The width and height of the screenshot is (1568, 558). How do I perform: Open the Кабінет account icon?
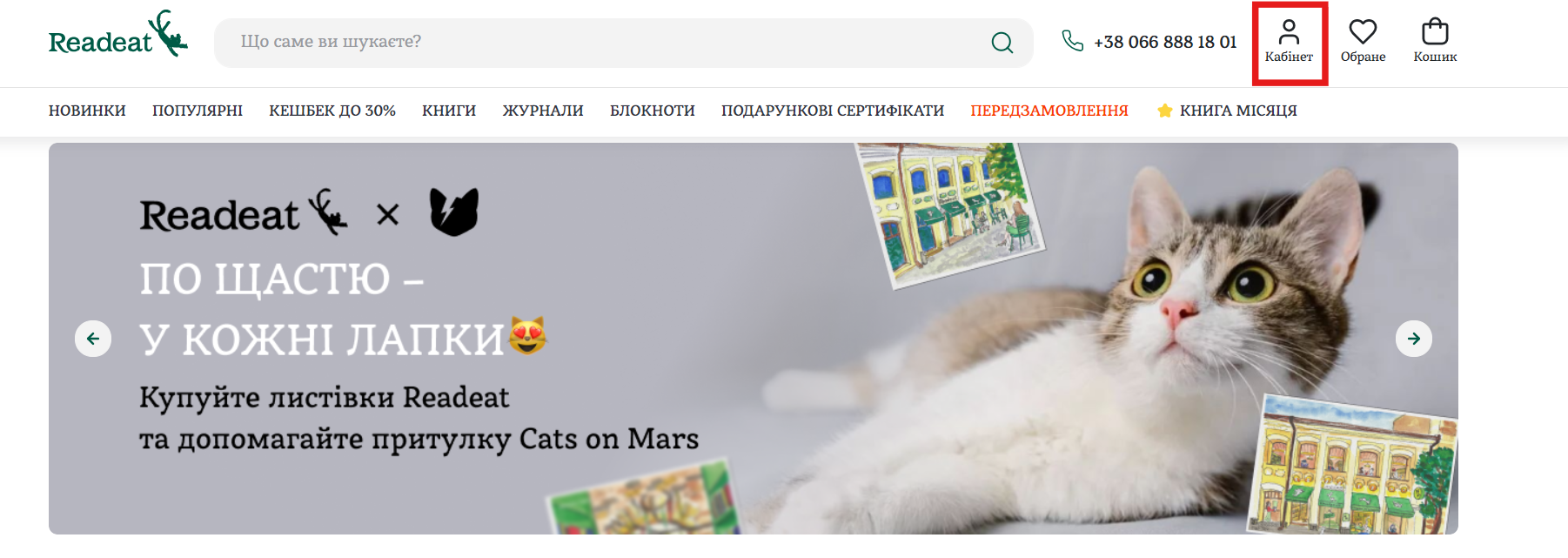tap(1289, 32)
